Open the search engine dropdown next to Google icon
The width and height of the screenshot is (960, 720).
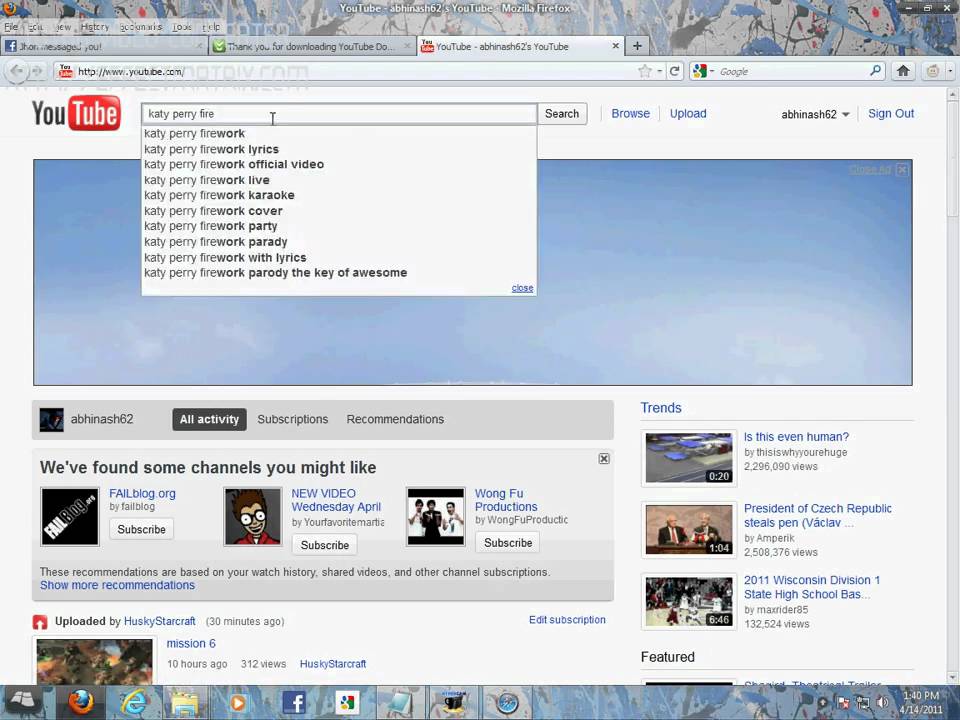(x=712, y=71)
